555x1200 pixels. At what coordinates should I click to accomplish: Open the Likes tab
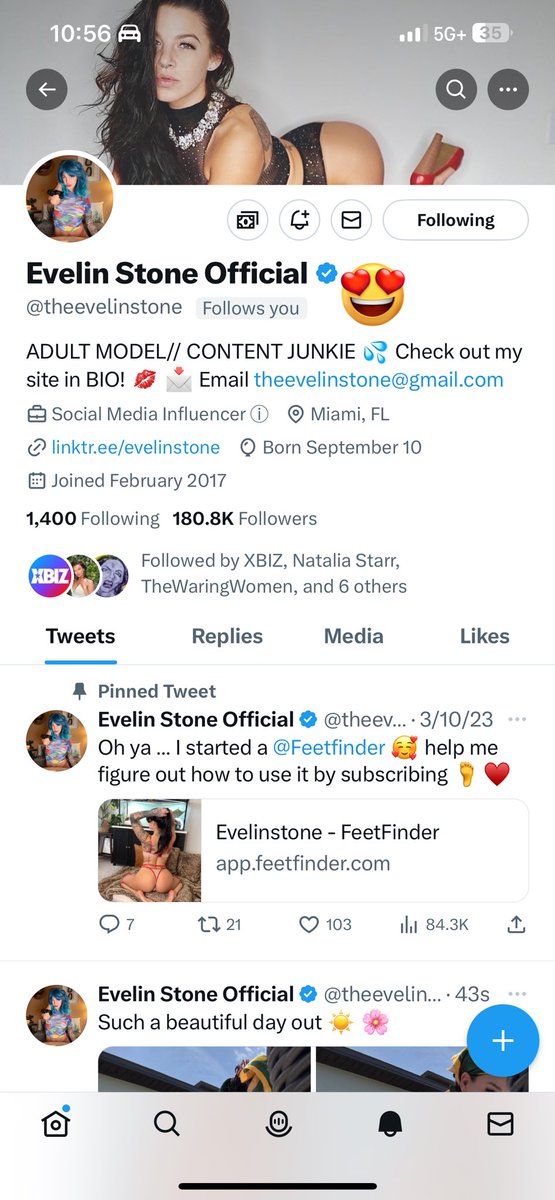485,636
